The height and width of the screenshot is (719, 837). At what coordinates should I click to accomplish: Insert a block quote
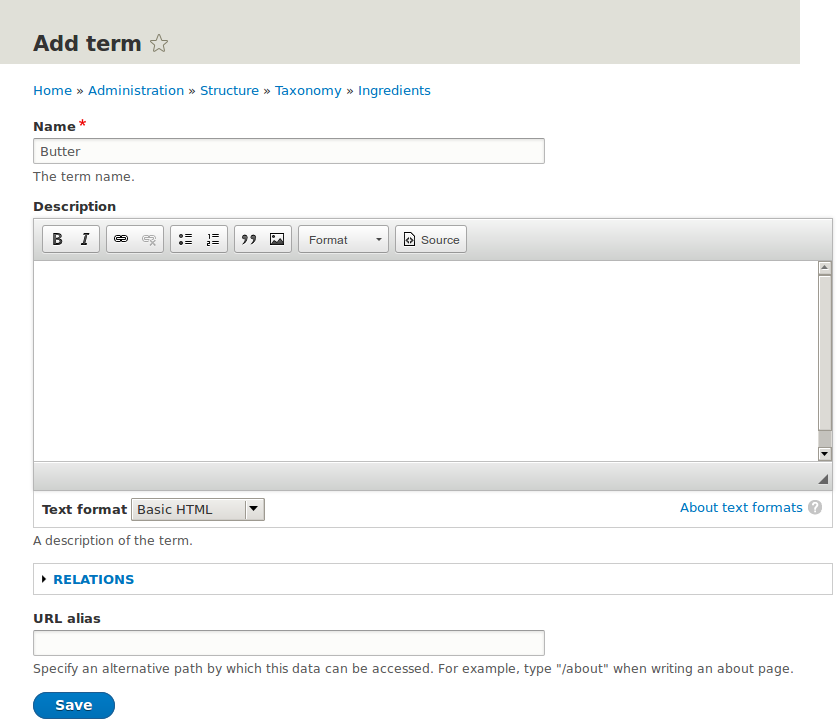tap(248, 239)
